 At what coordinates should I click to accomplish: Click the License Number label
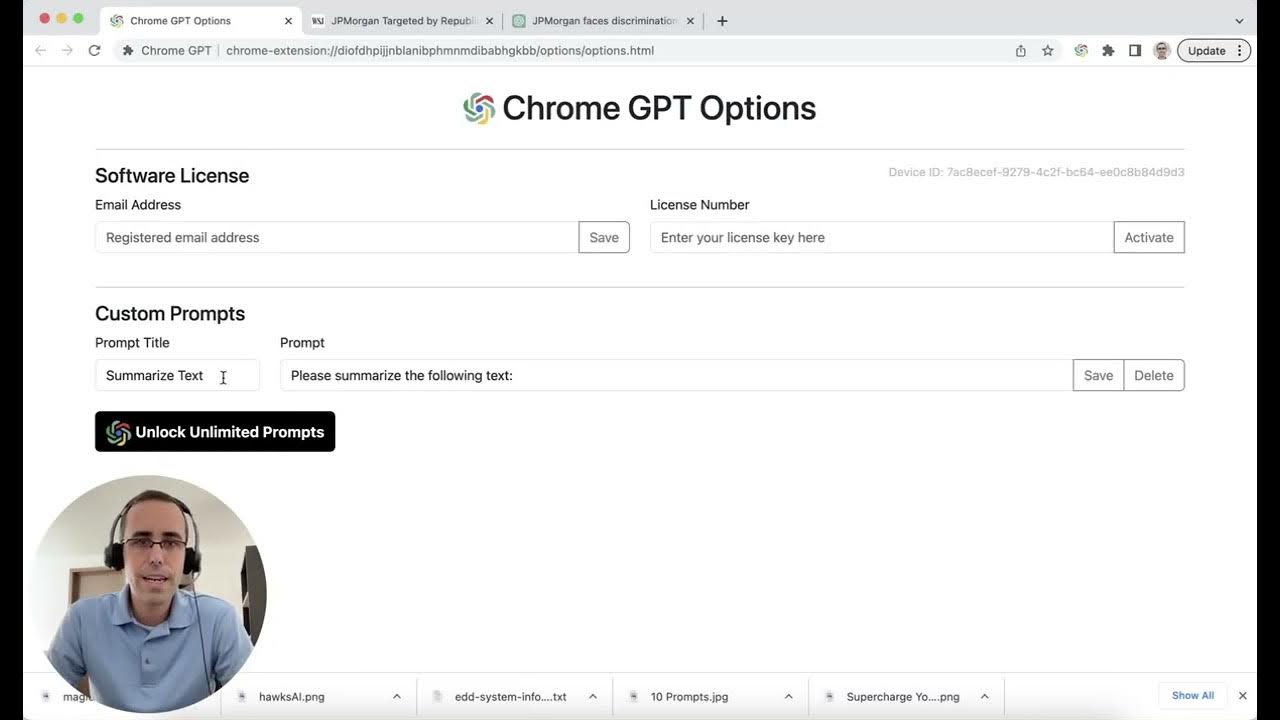click(x=700, y=205)
